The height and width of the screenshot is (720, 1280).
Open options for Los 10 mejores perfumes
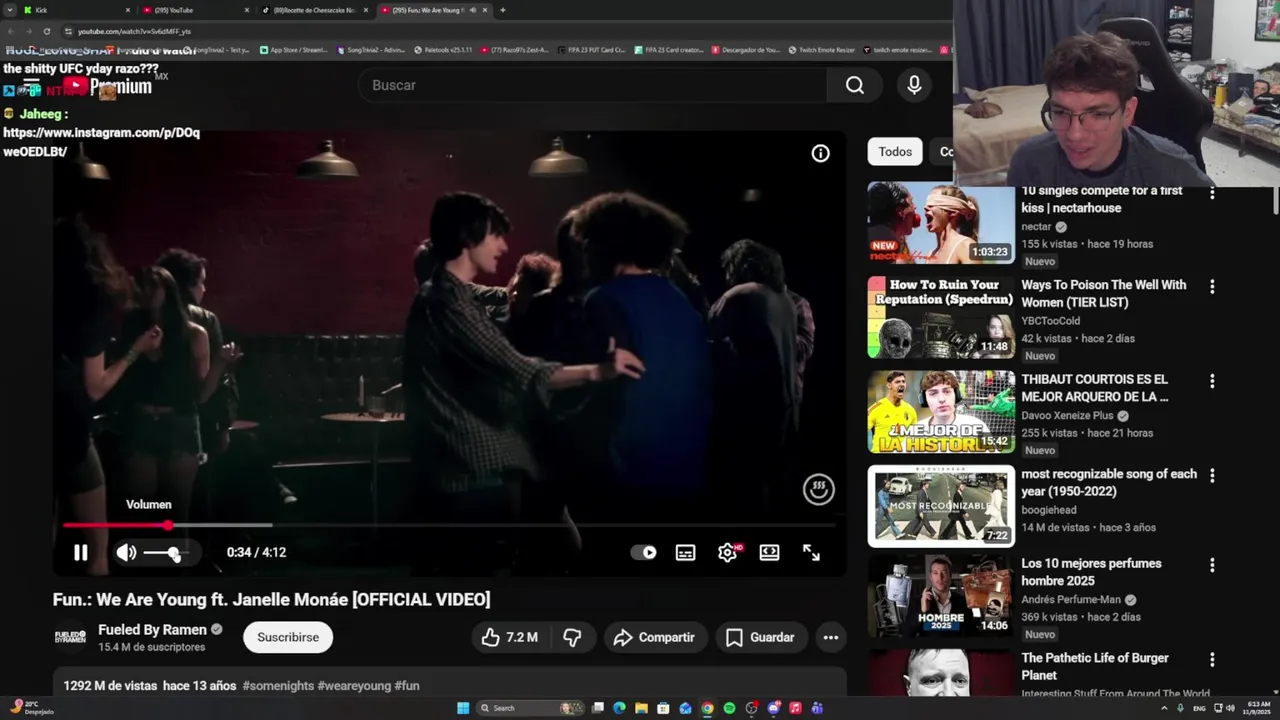[1212, 565]
